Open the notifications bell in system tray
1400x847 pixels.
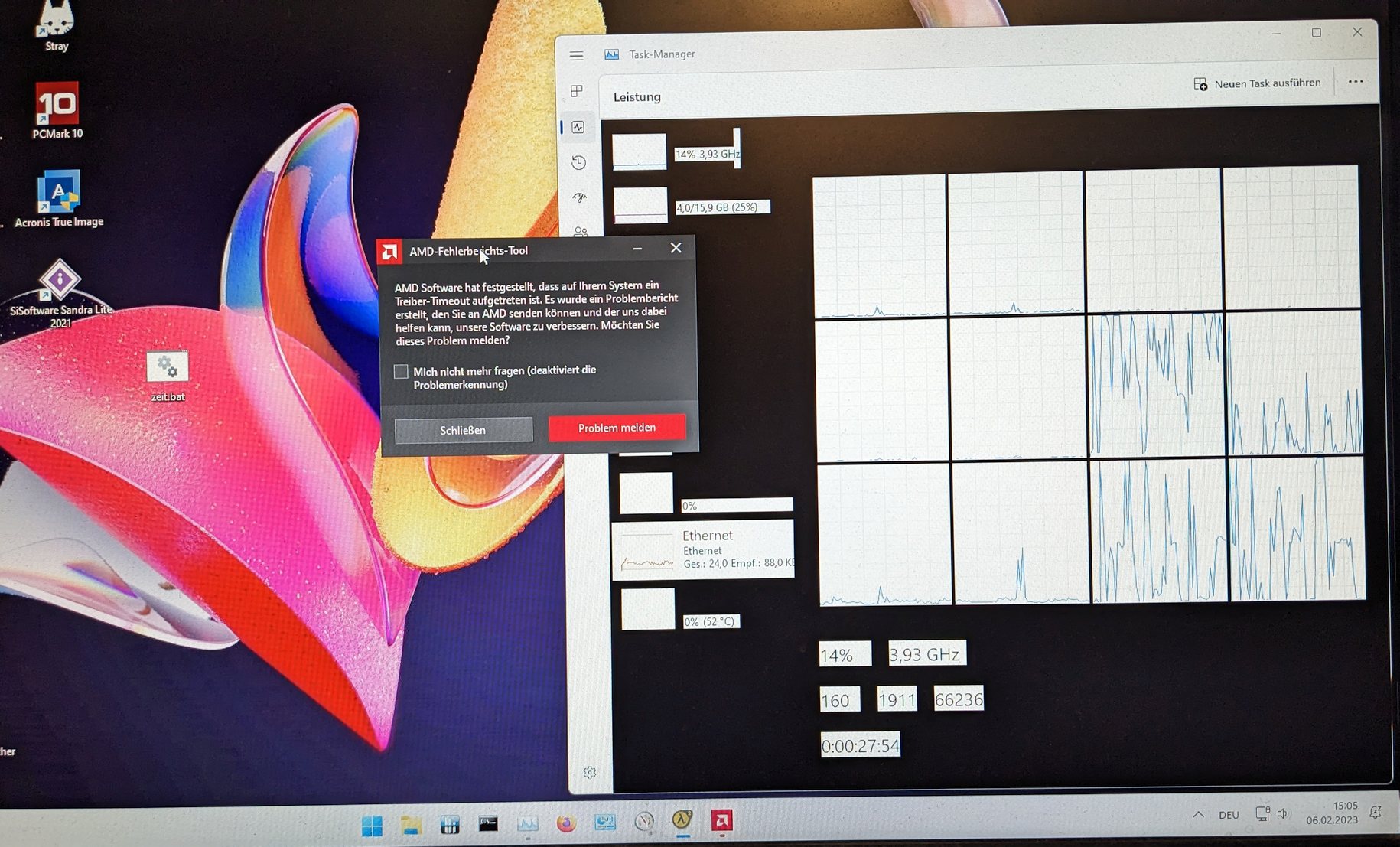[1376, 812]
